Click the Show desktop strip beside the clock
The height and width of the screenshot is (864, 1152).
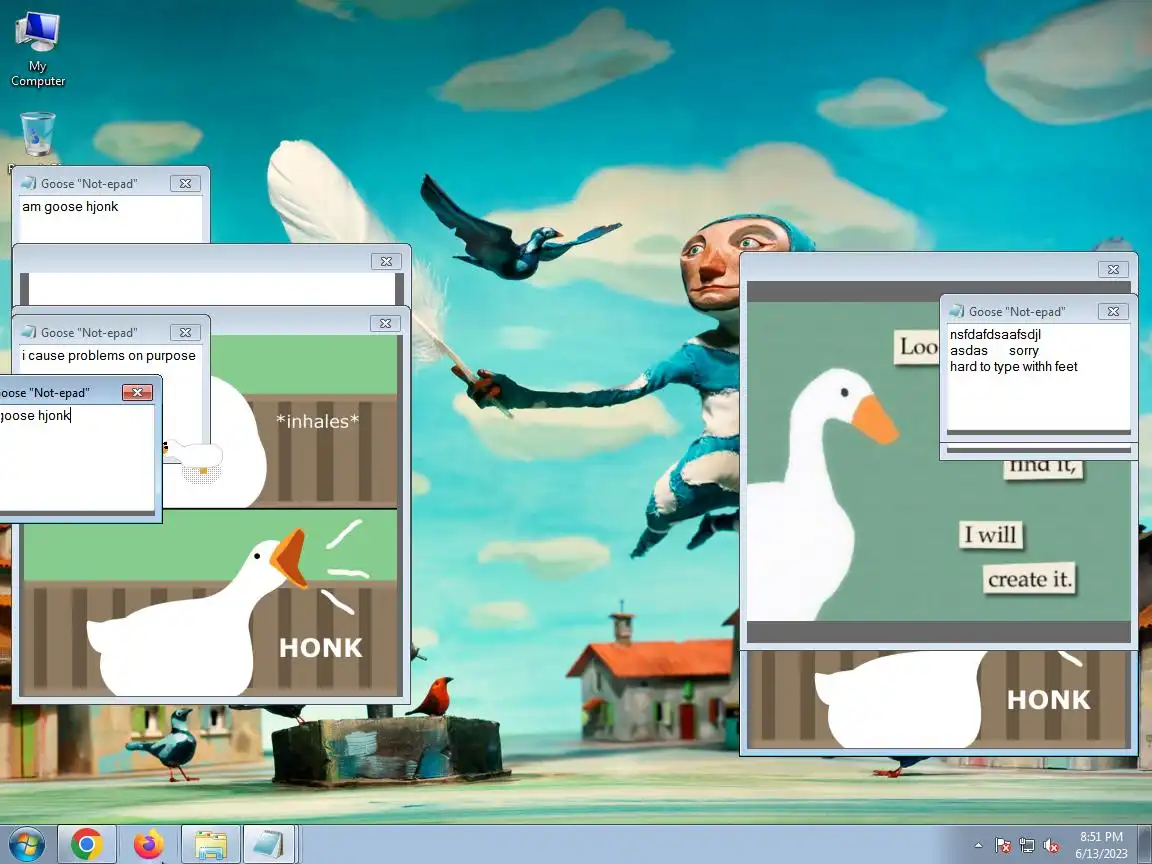coord(1145,844)
